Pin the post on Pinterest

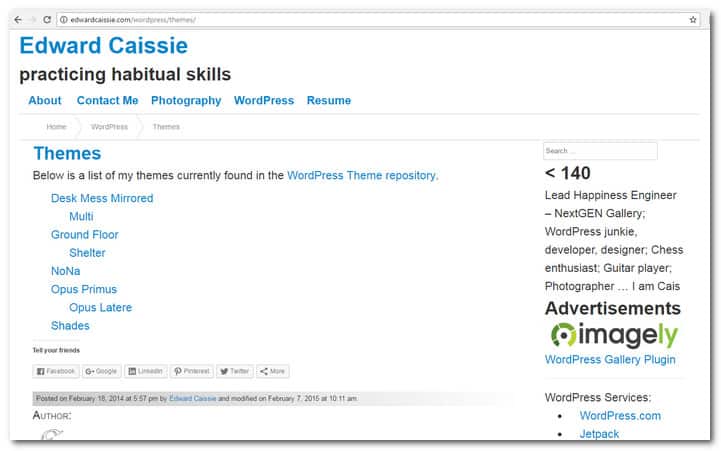(191, 371)
